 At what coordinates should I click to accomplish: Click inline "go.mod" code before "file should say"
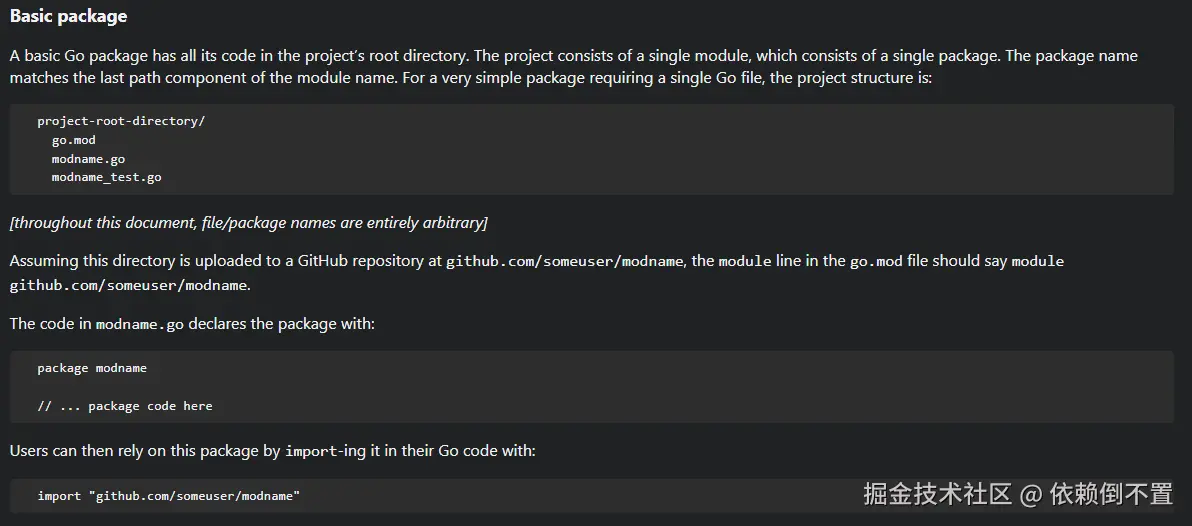[x=876, y=262]
